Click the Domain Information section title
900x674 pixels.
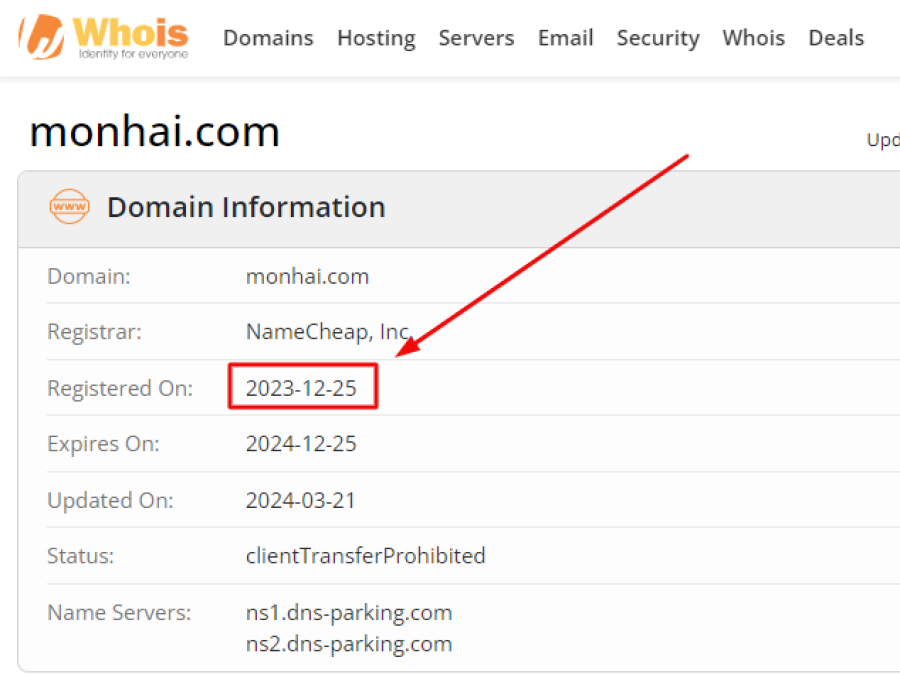click(x=246, y=207)
